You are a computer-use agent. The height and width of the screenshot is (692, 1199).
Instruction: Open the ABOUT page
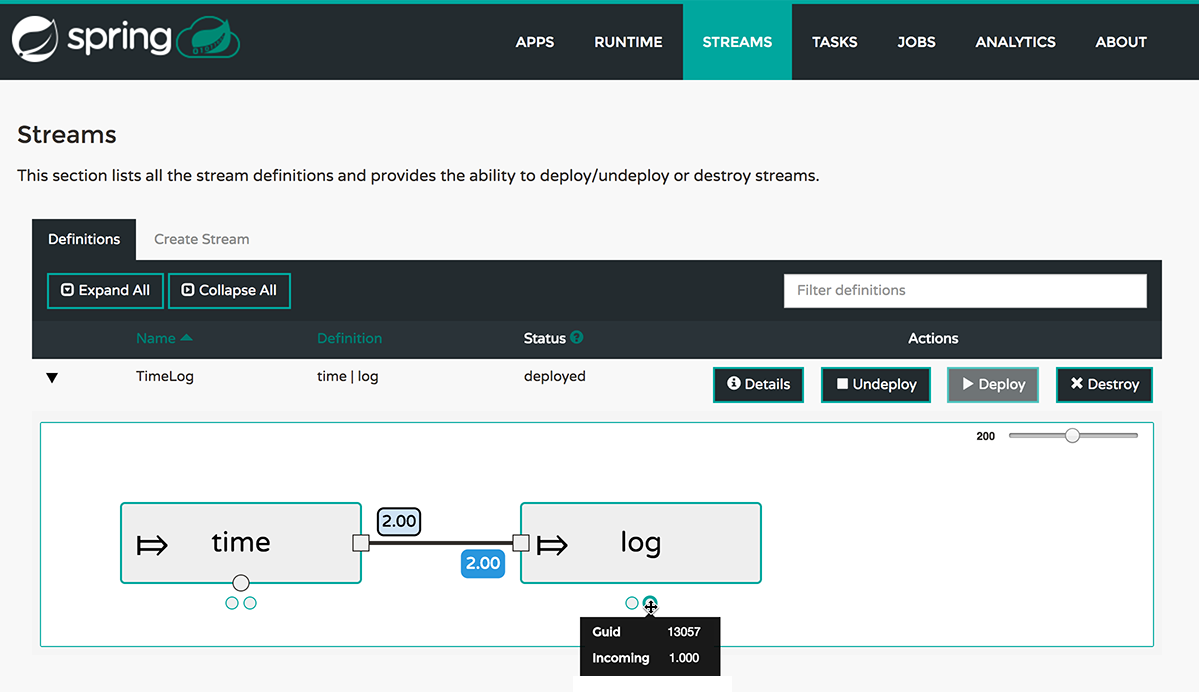[x=1120, y=42]
